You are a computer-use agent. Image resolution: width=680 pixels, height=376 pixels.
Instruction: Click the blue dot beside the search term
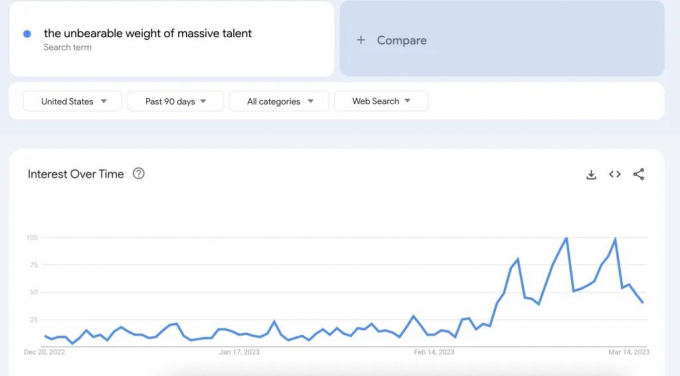coord(27,34)
